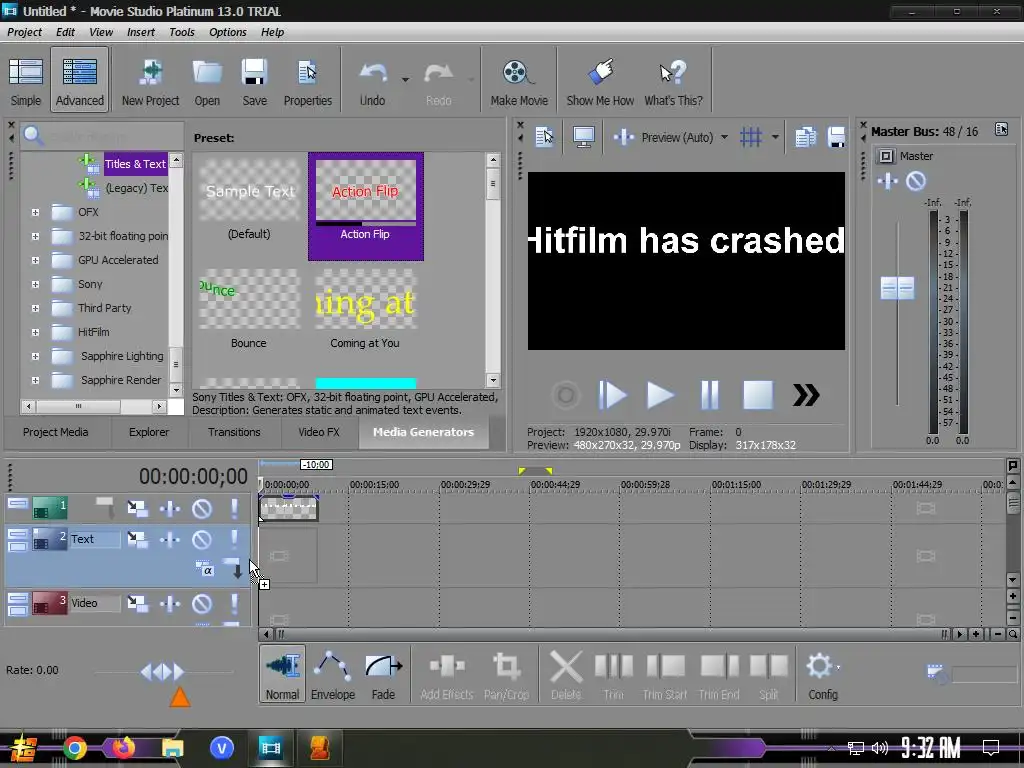Click the playback rate slider
The height and width of the screenshot is (768, 1024).
(x=162, y=671)
